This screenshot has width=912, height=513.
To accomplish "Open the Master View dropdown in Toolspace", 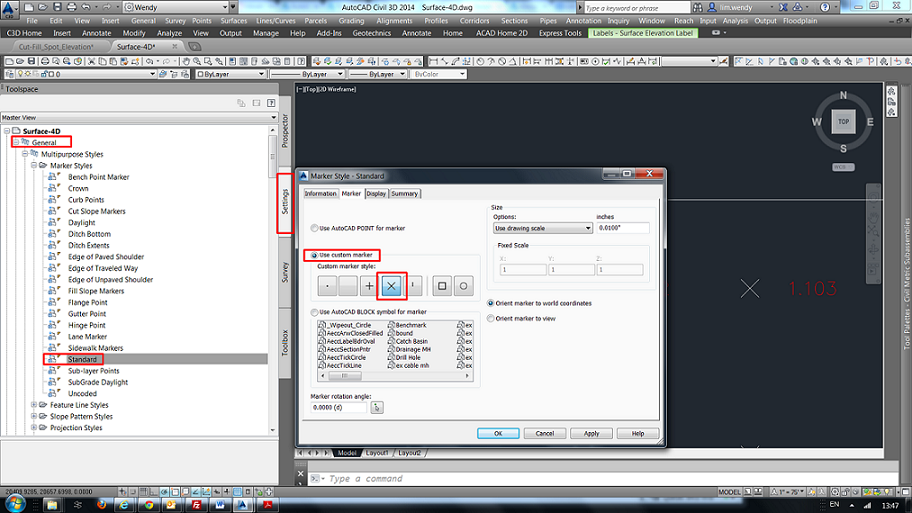I will pos(139,117).
